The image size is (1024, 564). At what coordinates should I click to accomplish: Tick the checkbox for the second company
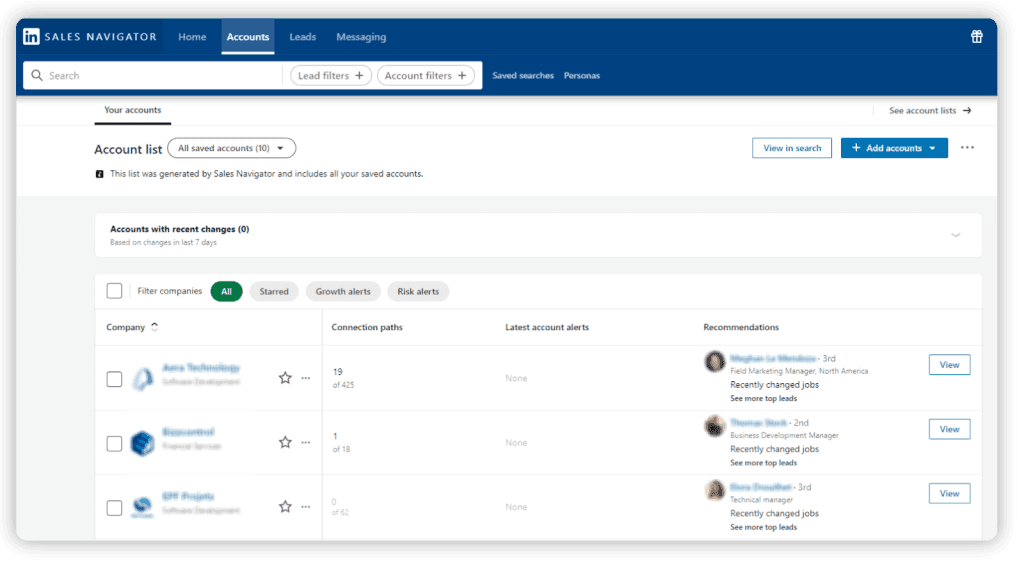(x=114, y=443)
